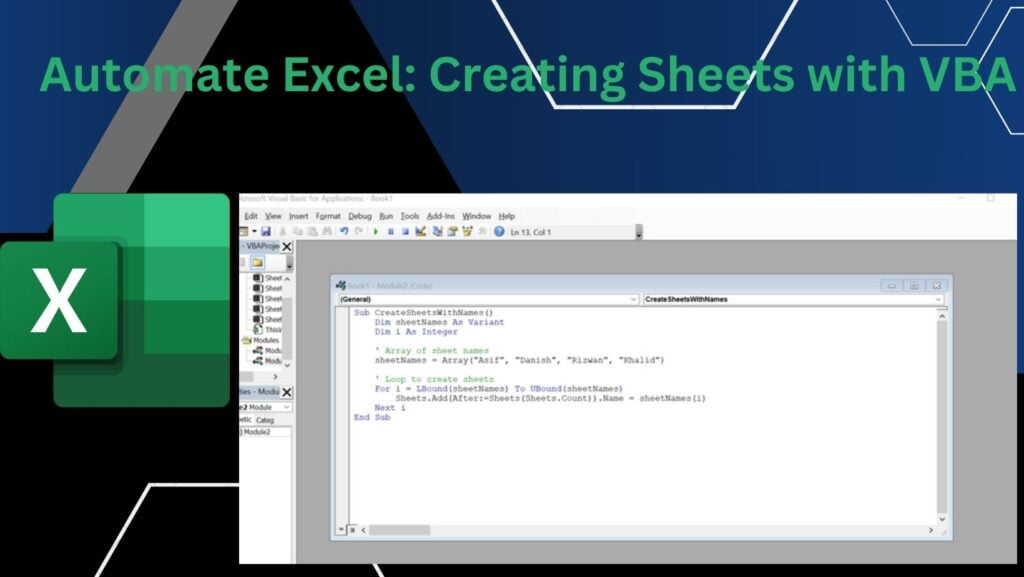Select ThisWorkbook in the project tree
Image resolution: width=1024 pixels, height=577 pixels.
[x=272, y=329]
